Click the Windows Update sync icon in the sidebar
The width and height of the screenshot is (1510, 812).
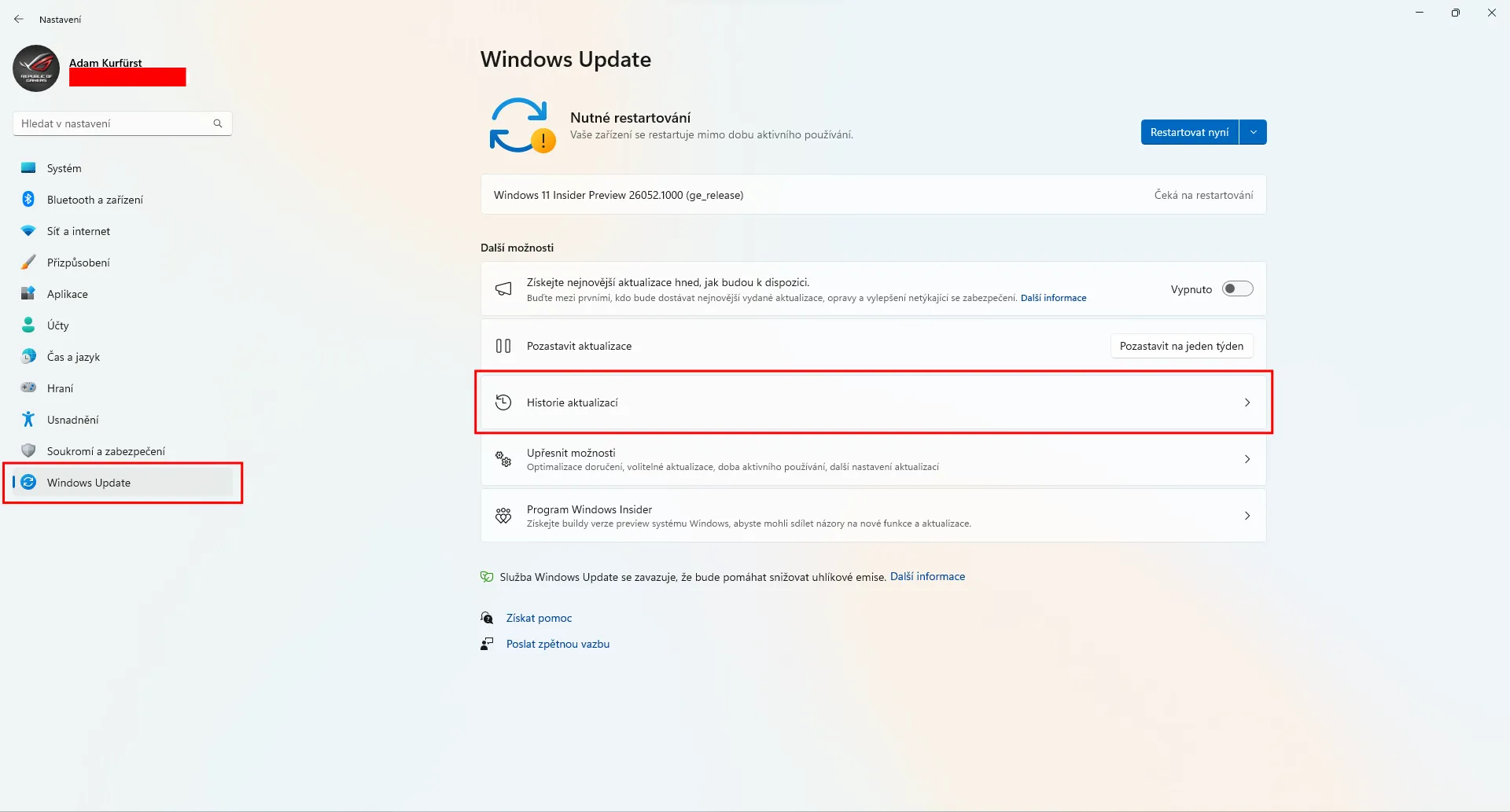(28, 482)
